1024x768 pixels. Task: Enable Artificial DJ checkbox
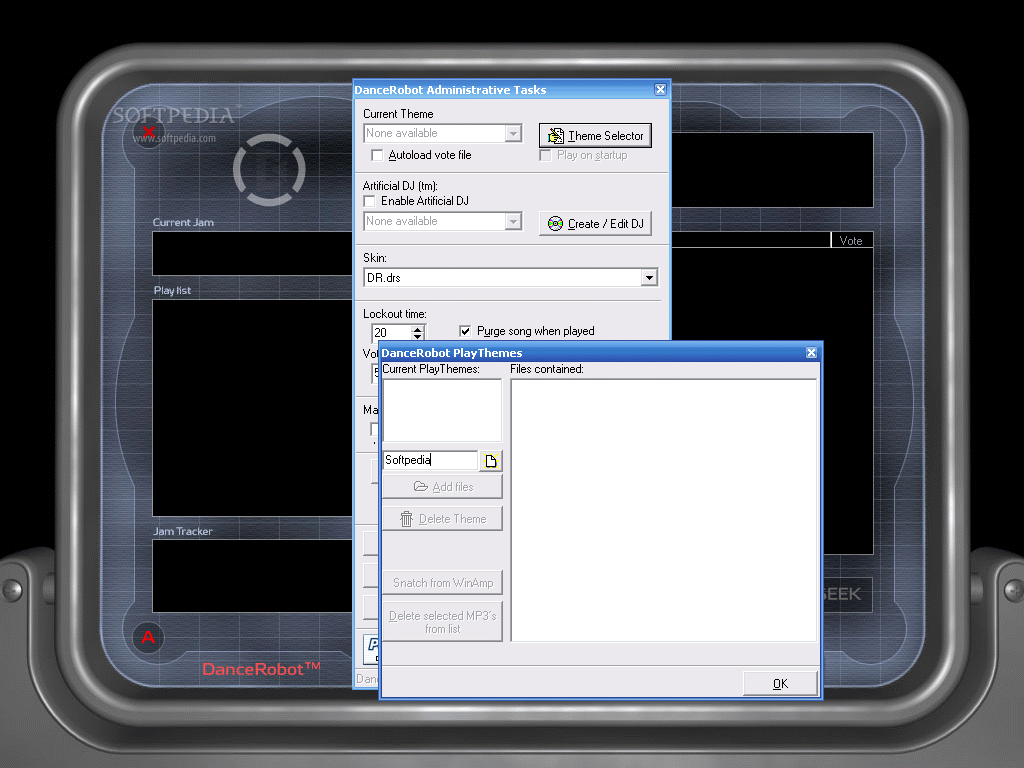pyautogui.click(x=370, y=201)
